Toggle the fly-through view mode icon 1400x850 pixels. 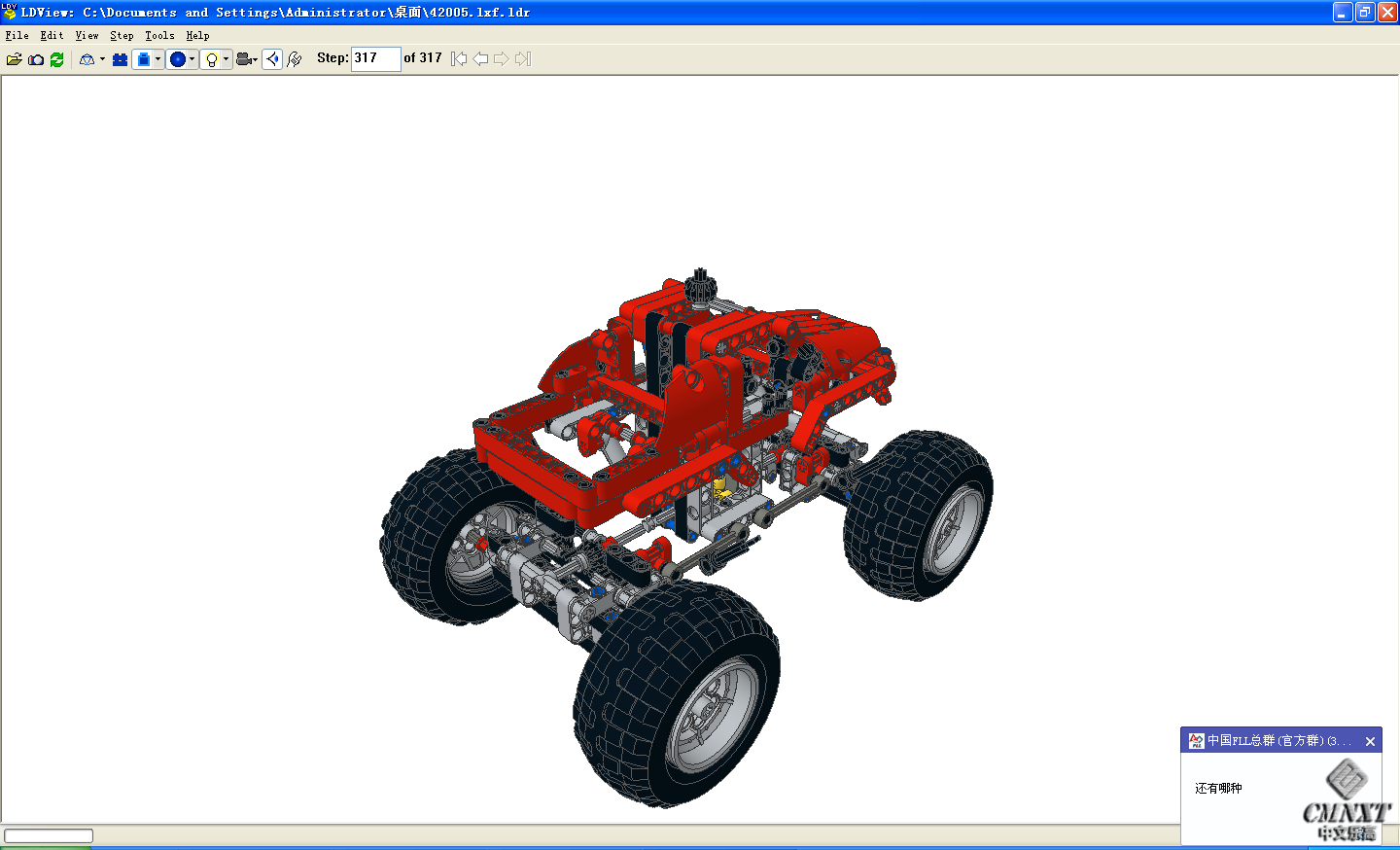tap(272, 59)
